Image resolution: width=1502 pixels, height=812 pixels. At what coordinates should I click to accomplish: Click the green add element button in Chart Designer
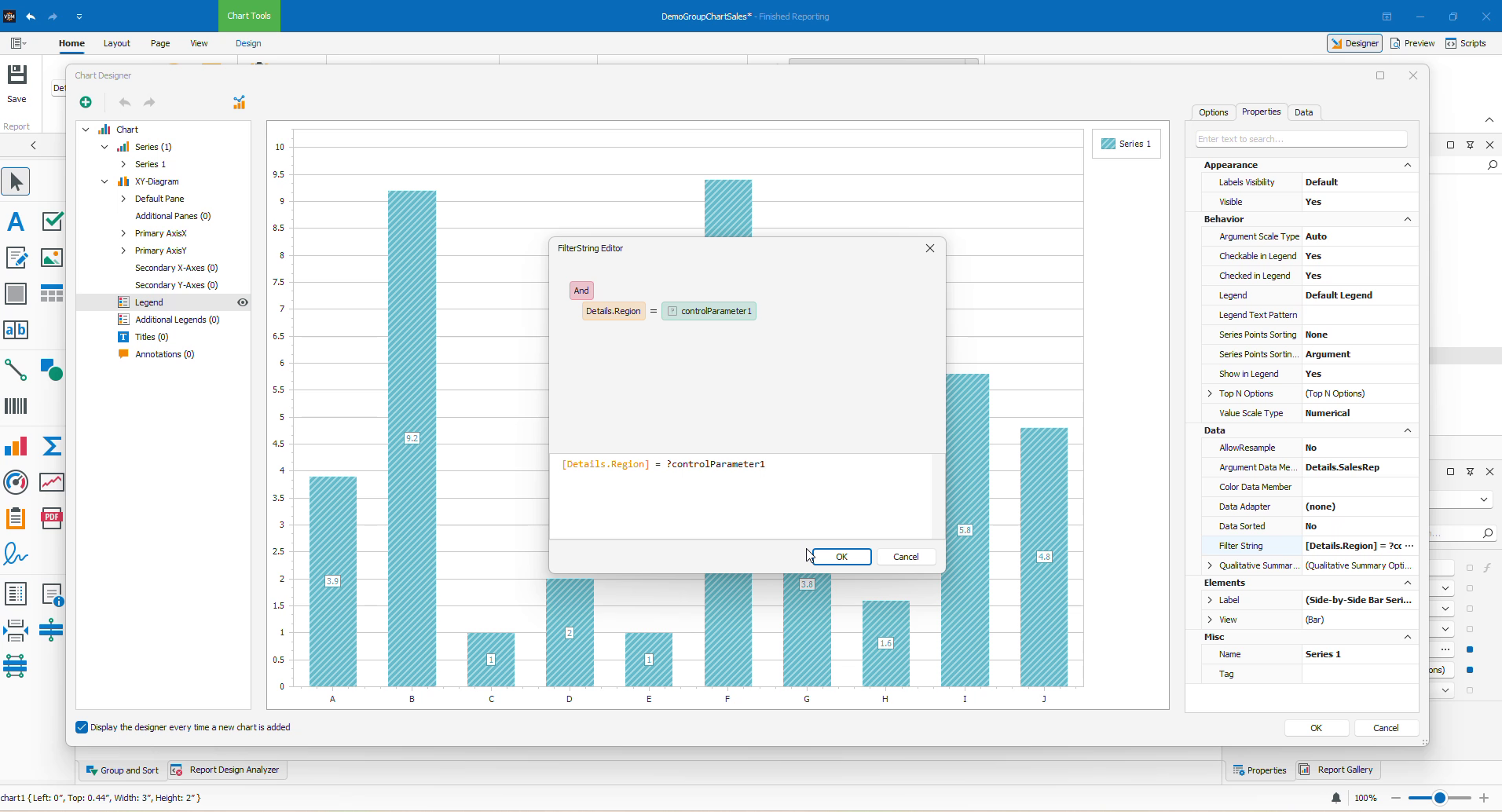[x=86, y=102]
